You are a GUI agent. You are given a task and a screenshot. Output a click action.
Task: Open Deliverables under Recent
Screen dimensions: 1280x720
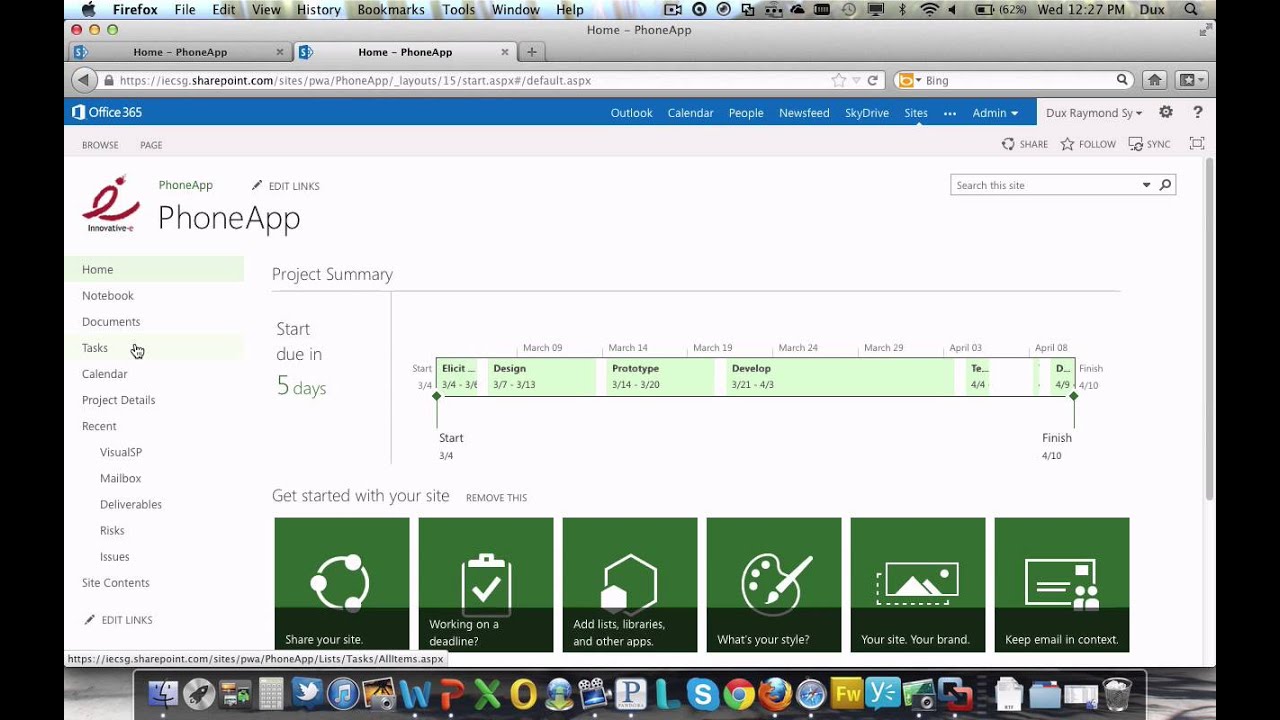coord(131,504)
